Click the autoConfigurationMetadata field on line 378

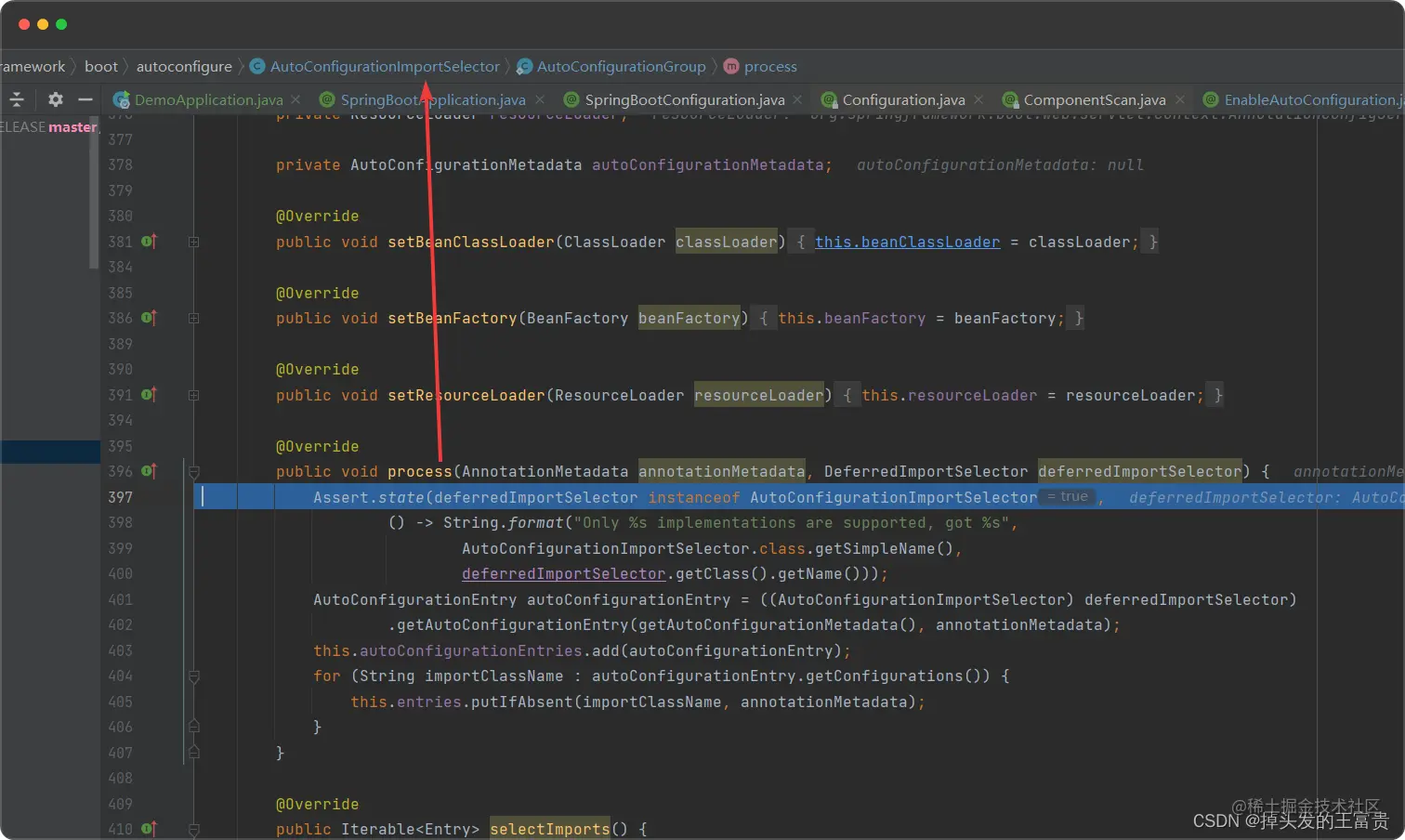tap(708, 164)
